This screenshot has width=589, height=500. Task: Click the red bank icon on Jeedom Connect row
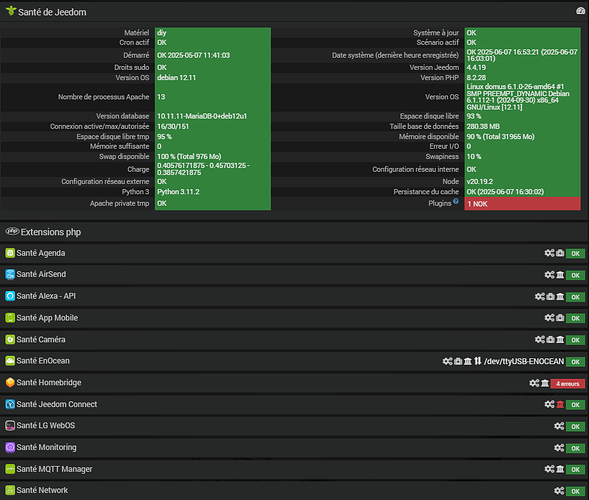[560, 405]
